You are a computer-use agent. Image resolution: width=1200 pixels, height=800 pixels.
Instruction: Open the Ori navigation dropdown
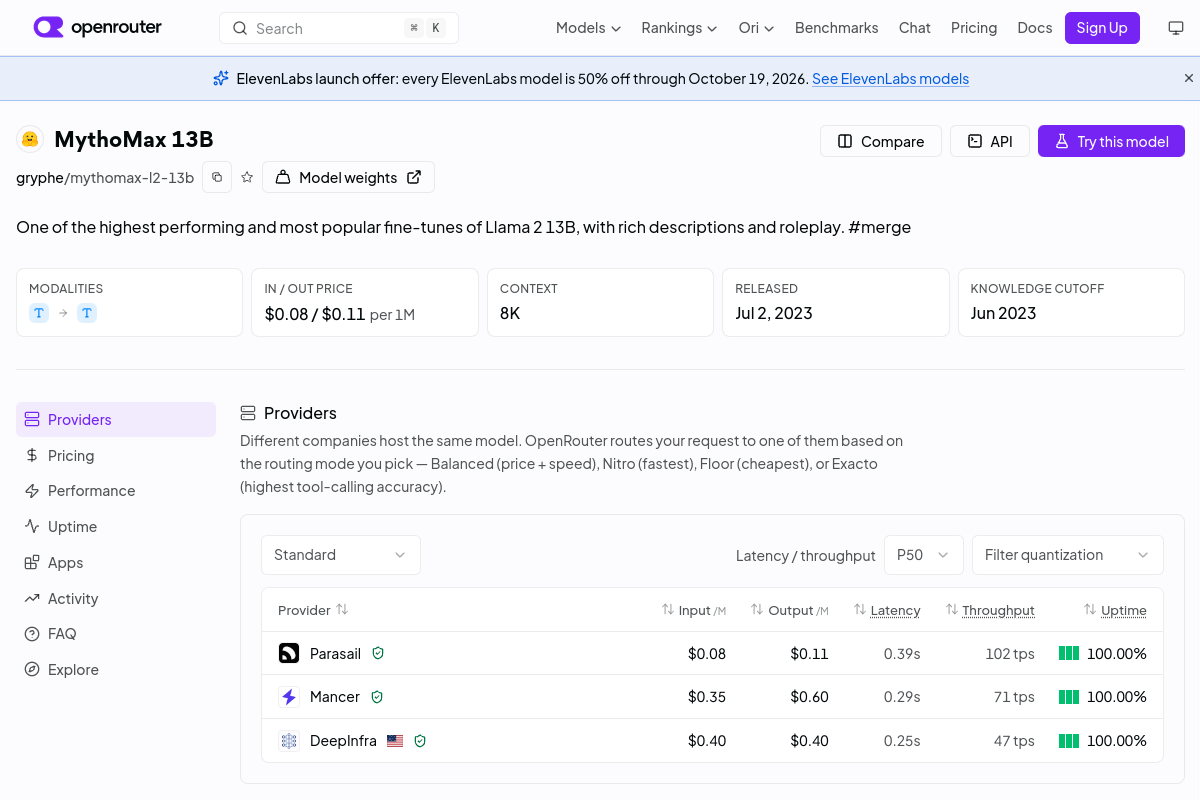756,28
